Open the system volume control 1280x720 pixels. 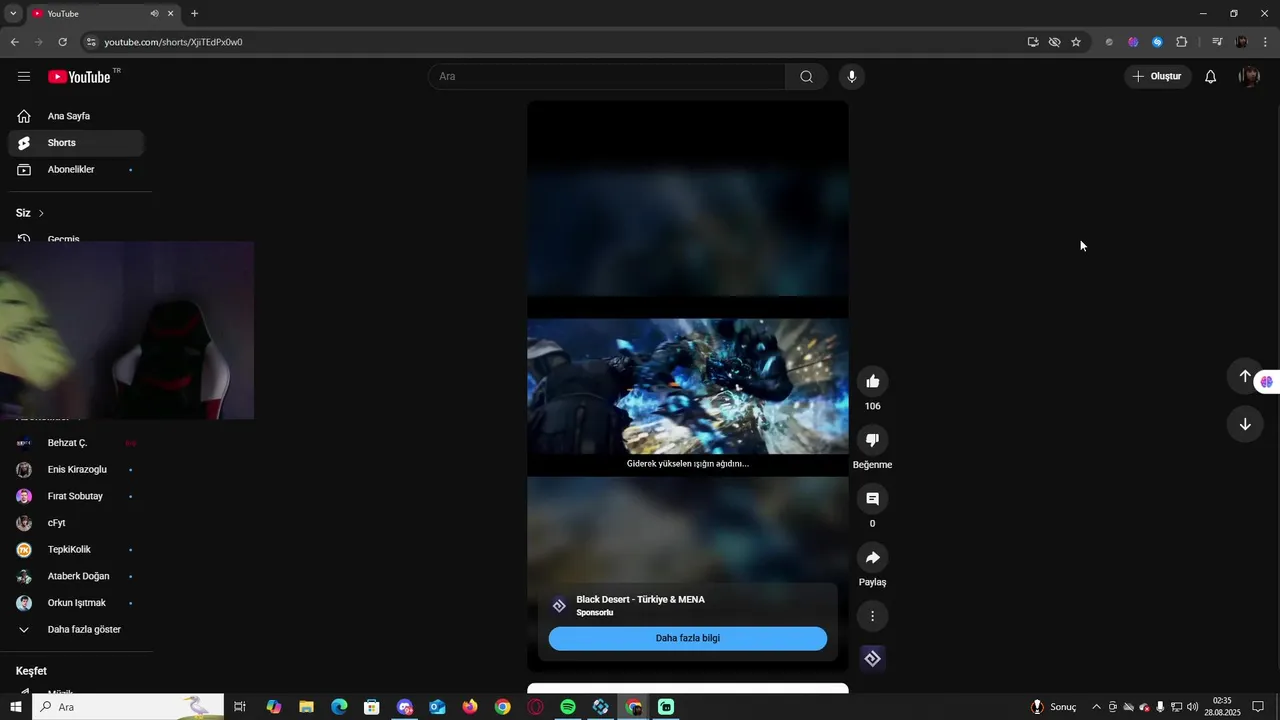(x=1192, y=707)
